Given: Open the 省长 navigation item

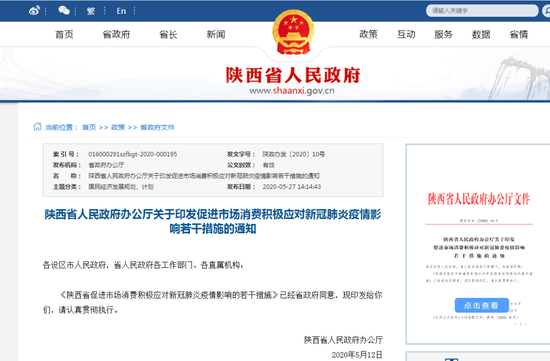Looking at the screenshot, I should click(x=168, y=34).
